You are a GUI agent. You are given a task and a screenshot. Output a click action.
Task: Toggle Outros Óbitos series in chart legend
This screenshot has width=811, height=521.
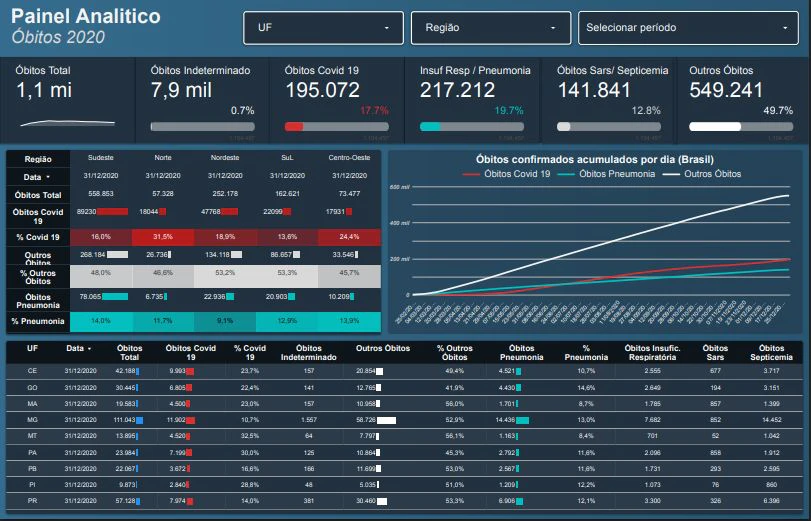point(702,174)
